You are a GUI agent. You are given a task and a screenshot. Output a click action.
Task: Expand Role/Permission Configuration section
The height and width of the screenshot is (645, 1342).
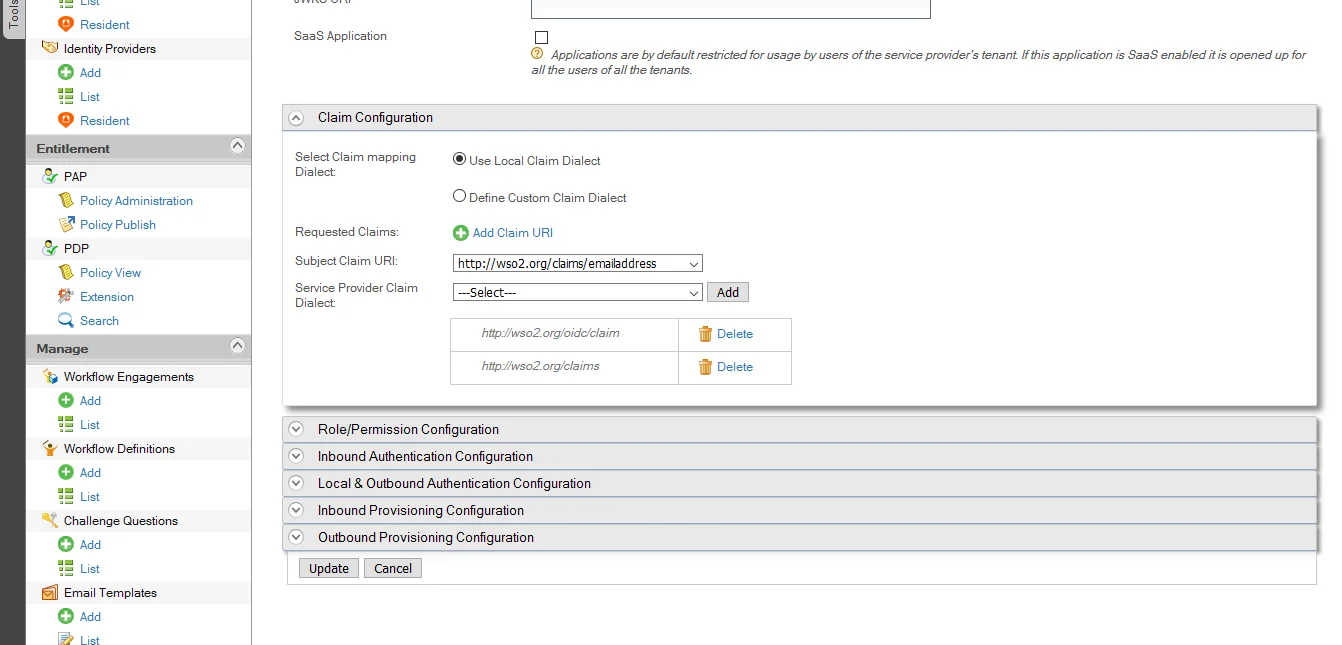coord(296,429)
